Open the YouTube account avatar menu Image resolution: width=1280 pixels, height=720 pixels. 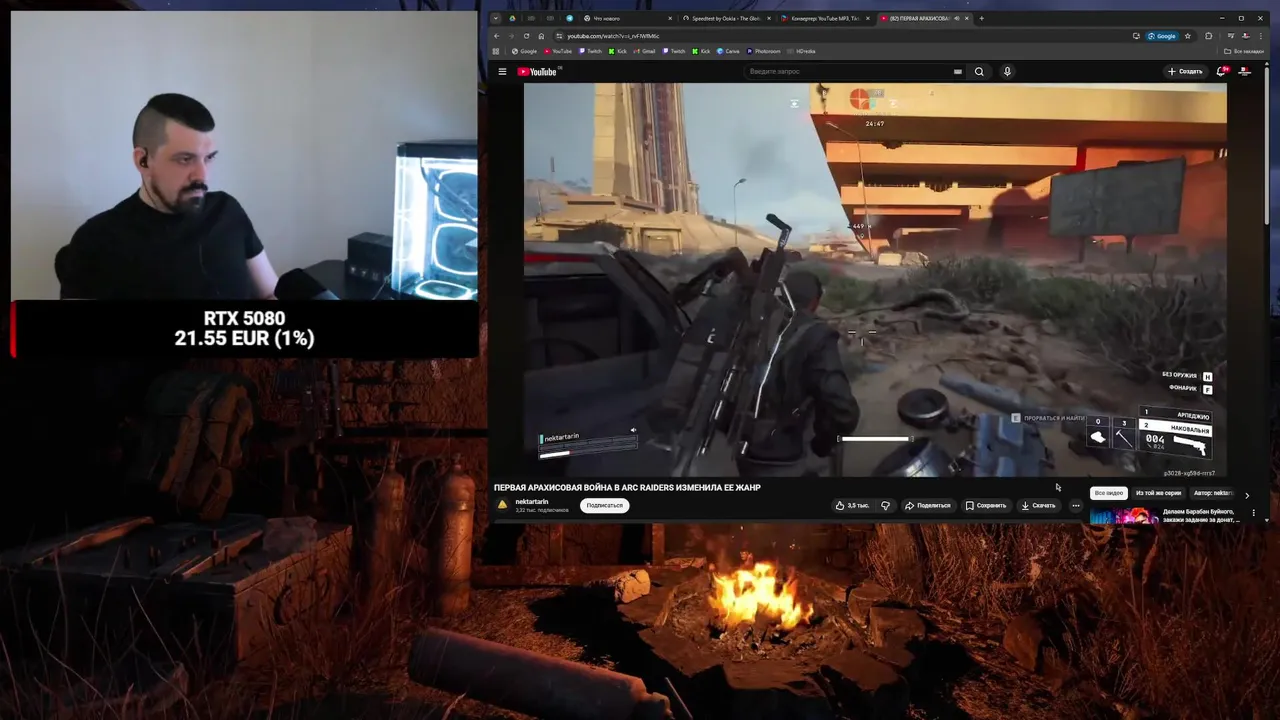tap(1245, 71)
